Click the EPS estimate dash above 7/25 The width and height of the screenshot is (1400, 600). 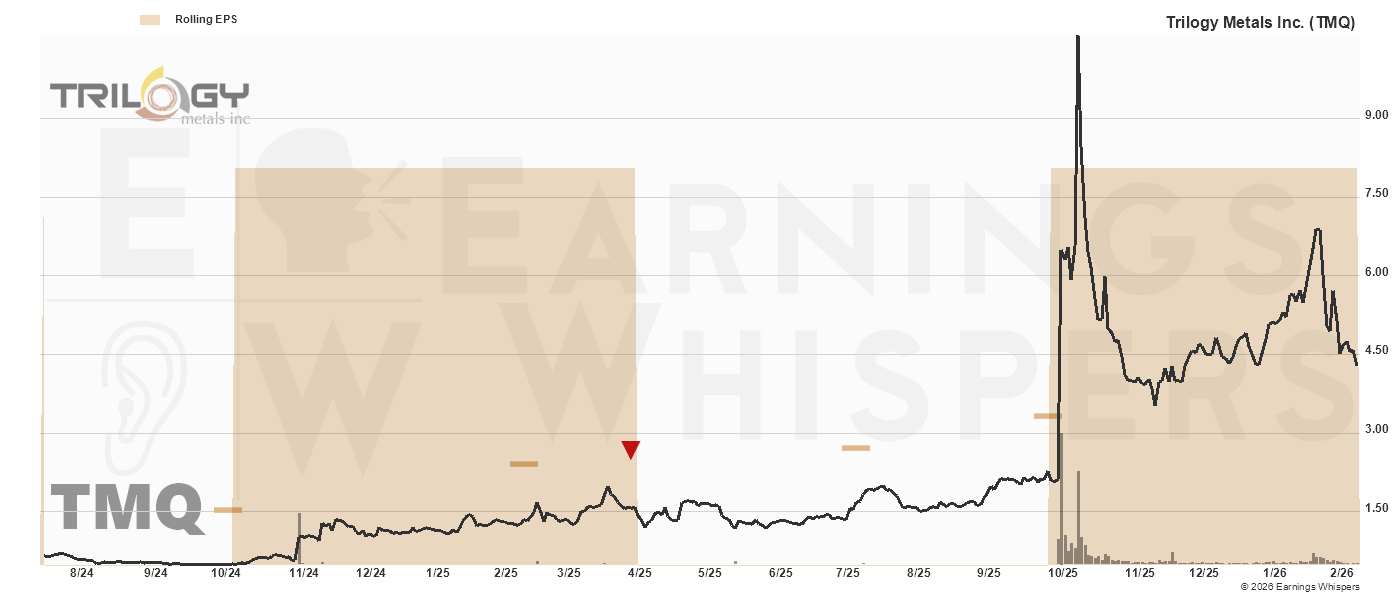click(x=856, y=448)
